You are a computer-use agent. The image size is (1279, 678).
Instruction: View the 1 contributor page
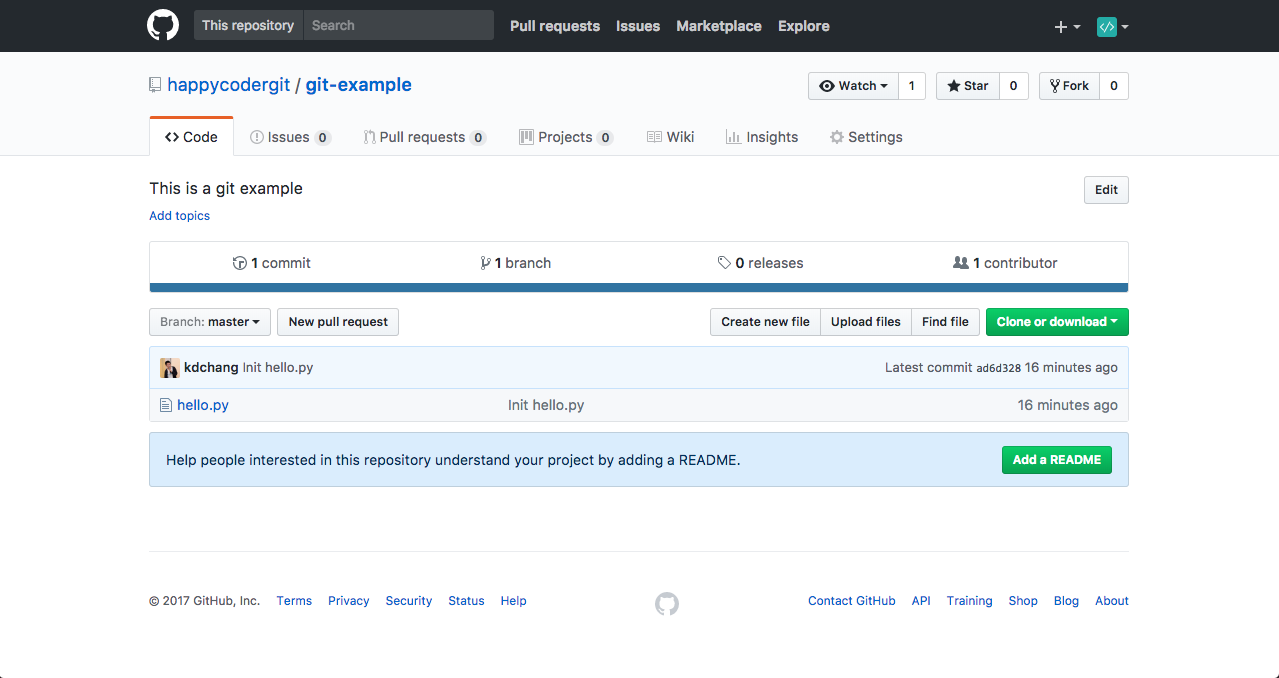click(x=1006, y=263)
